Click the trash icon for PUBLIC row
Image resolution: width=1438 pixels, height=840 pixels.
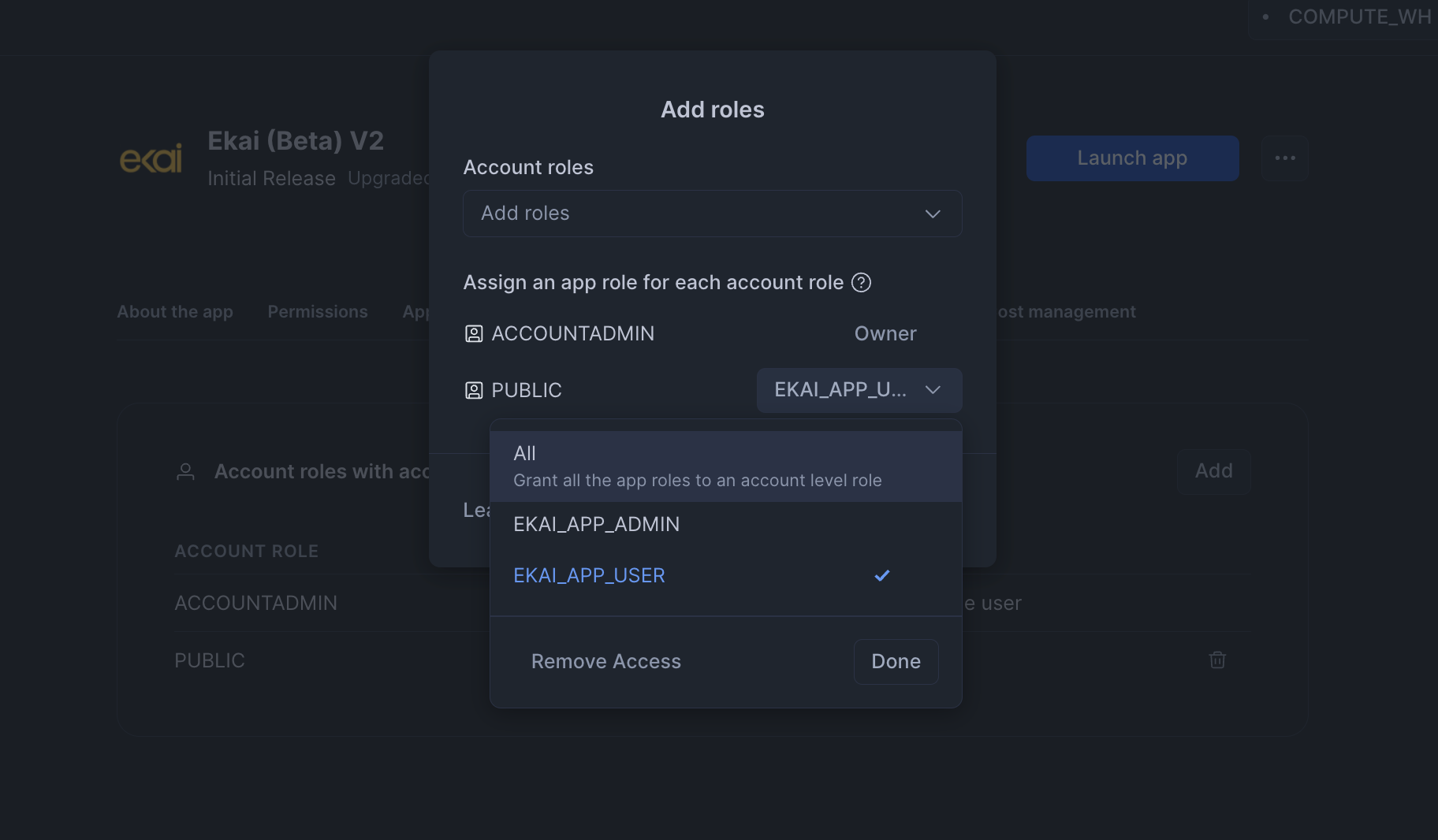coord(1217,660)
